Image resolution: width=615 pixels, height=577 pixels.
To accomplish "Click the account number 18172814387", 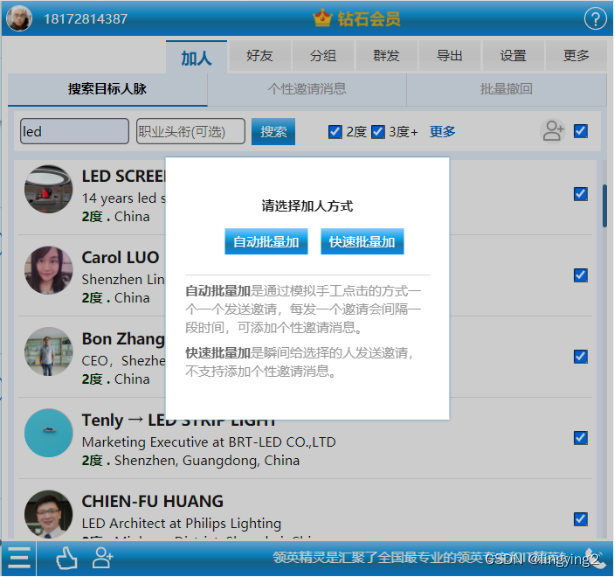I will click(86, 19).
